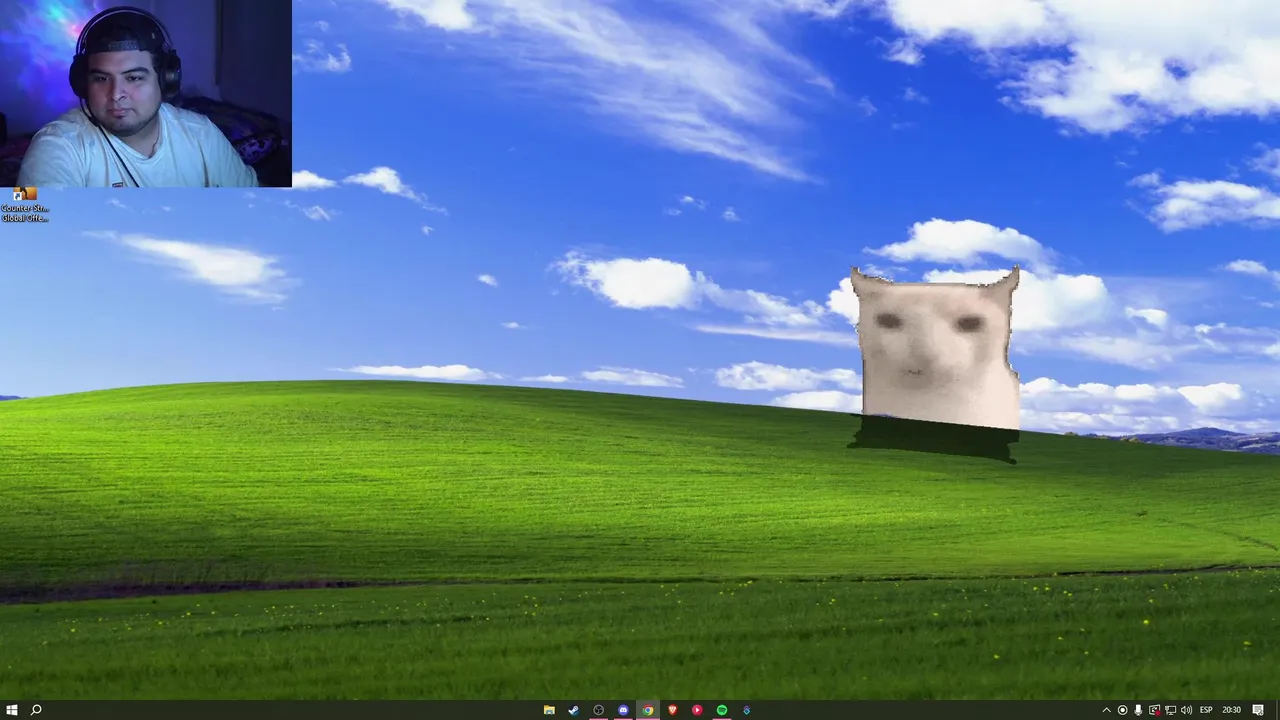Image resolution: width=1280 pixels, height=720 pixels.
Task: Click the circular record tray icon
Action: coord(1122,710)
